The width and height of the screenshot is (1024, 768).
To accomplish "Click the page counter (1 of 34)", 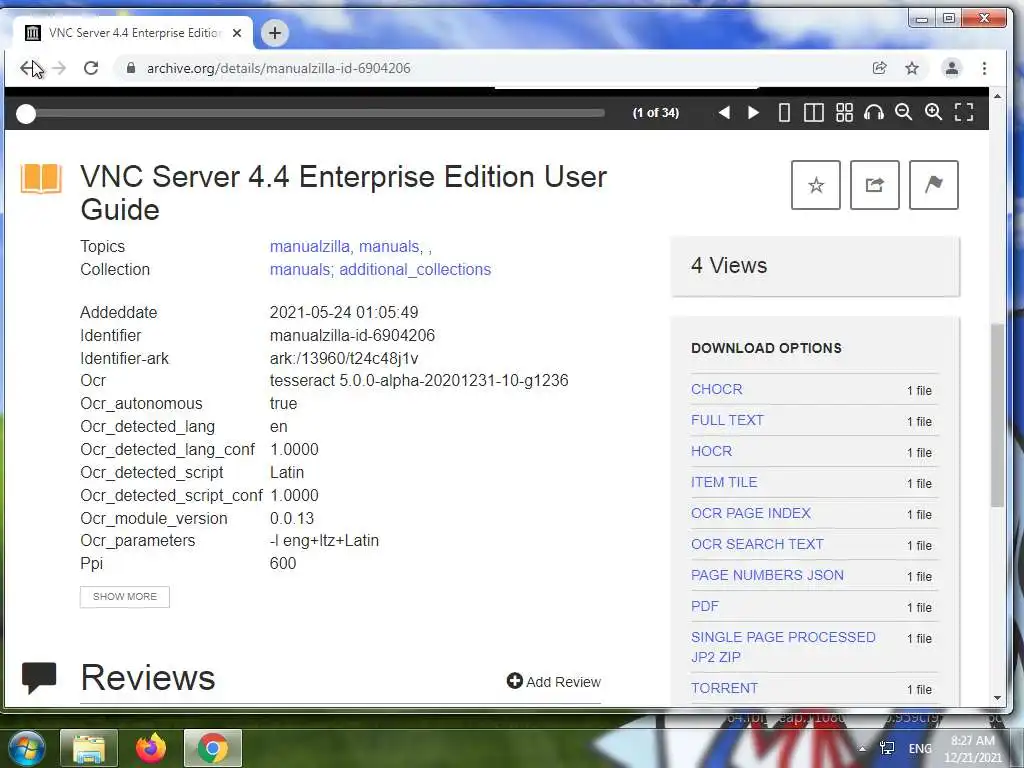I will tap(656, 113).
